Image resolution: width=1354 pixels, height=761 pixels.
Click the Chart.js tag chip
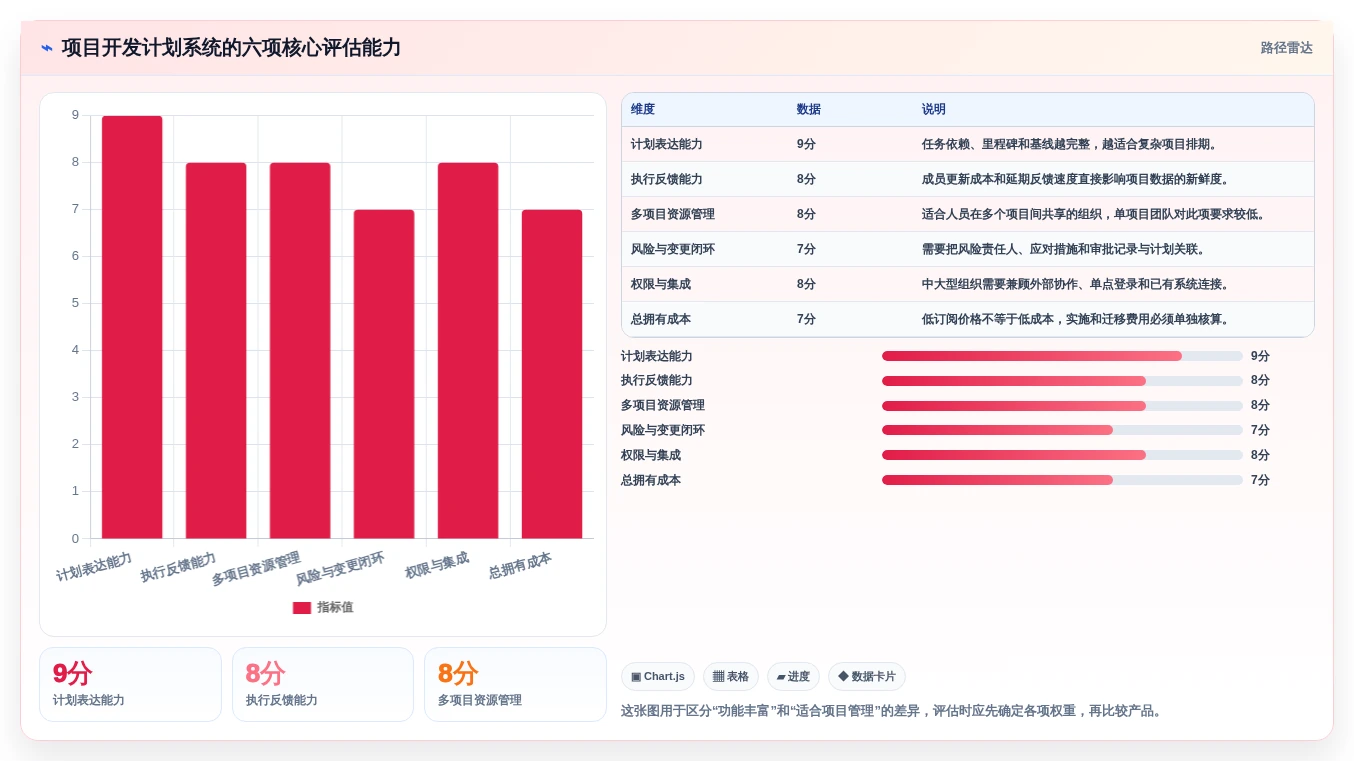(658, 677)
